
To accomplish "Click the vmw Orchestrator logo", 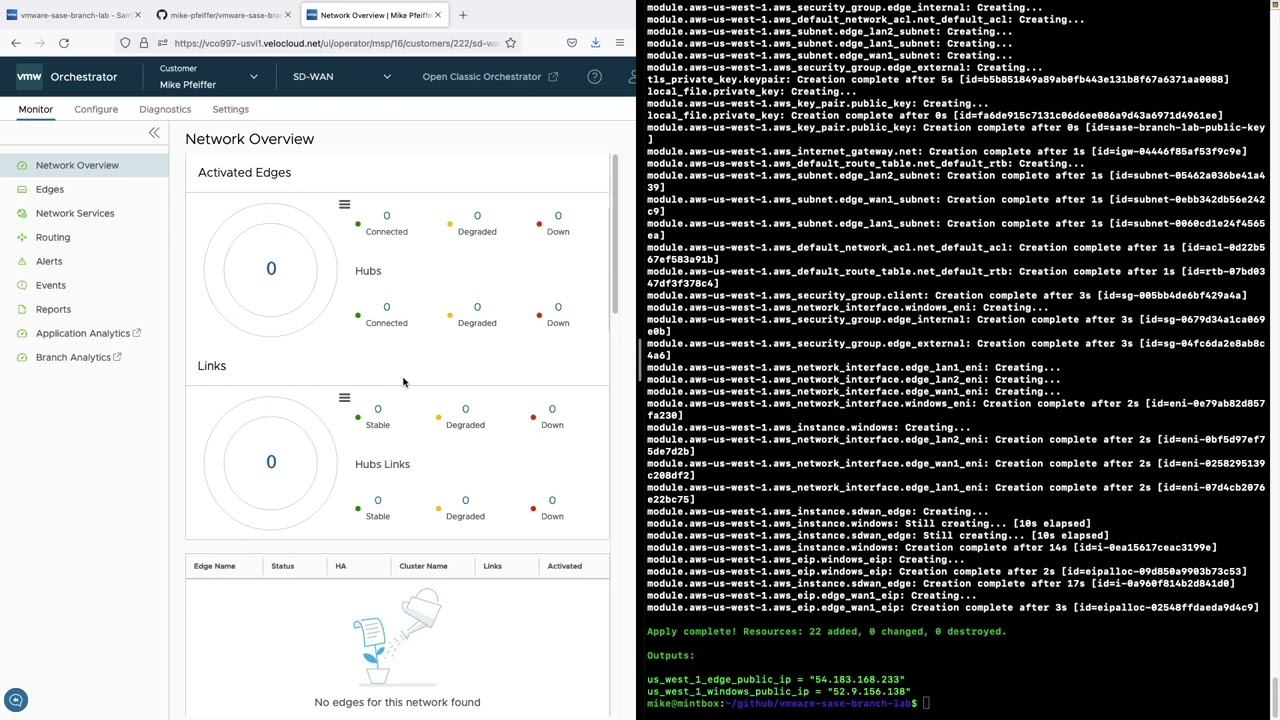I will tap(67, 77).
